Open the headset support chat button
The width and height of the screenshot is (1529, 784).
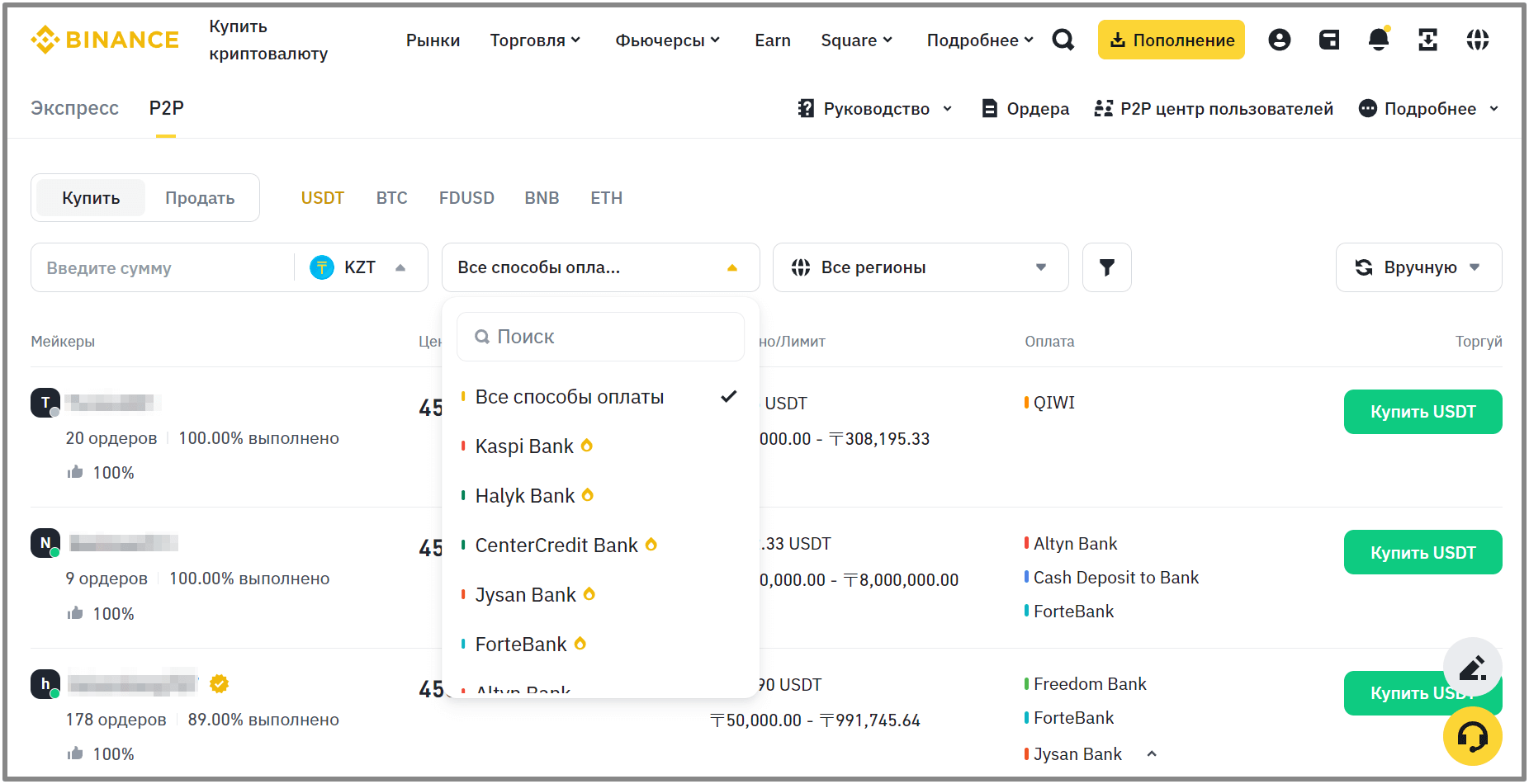[1473, 736]
